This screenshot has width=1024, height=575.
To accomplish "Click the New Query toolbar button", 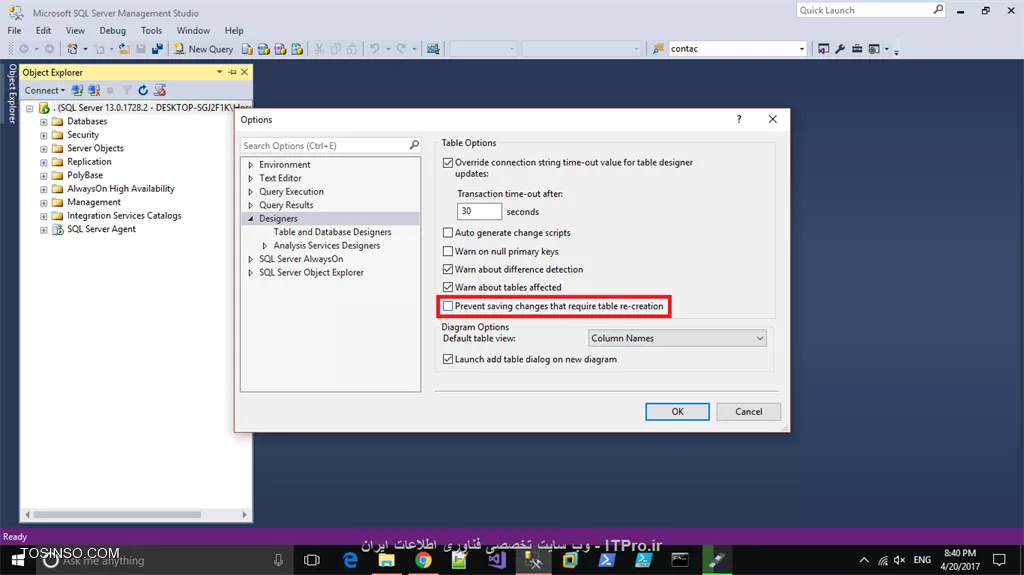I will pos(204,49).
